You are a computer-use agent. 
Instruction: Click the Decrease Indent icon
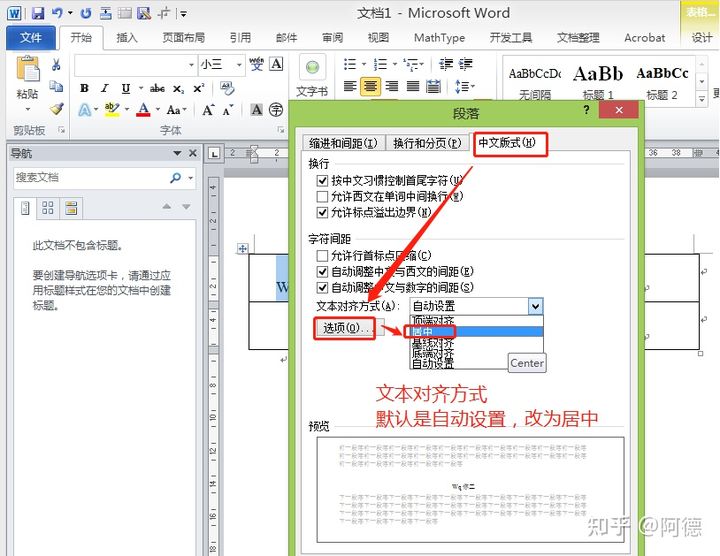point(445,64)
